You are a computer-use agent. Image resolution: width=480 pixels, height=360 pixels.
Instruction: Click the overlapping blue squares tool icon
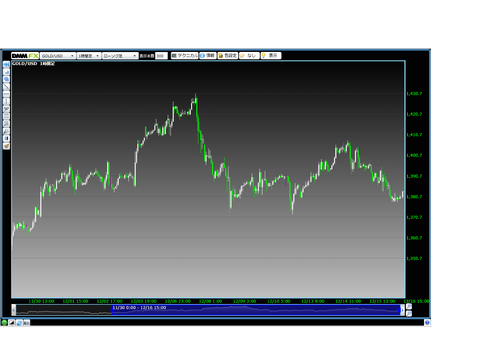[6, 79]
